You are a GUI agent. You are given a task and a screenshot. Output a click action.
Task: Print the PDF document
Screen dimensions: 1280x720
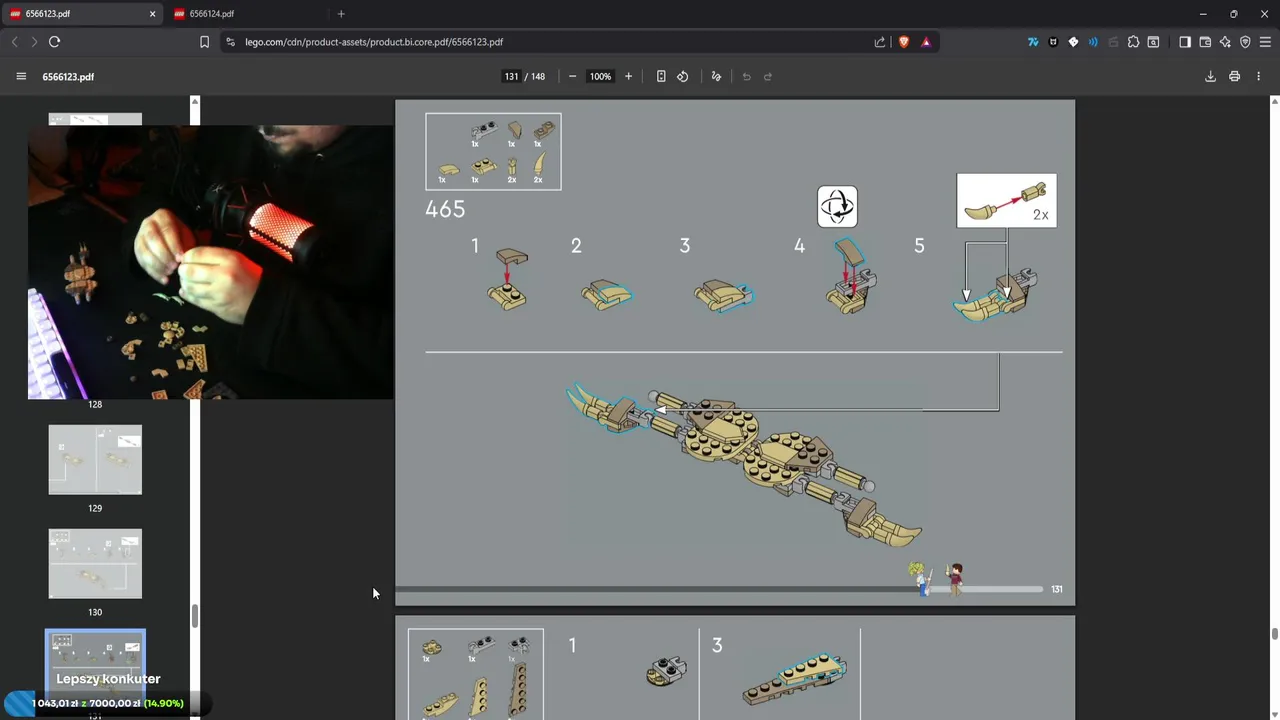(x=1235, y=76)
